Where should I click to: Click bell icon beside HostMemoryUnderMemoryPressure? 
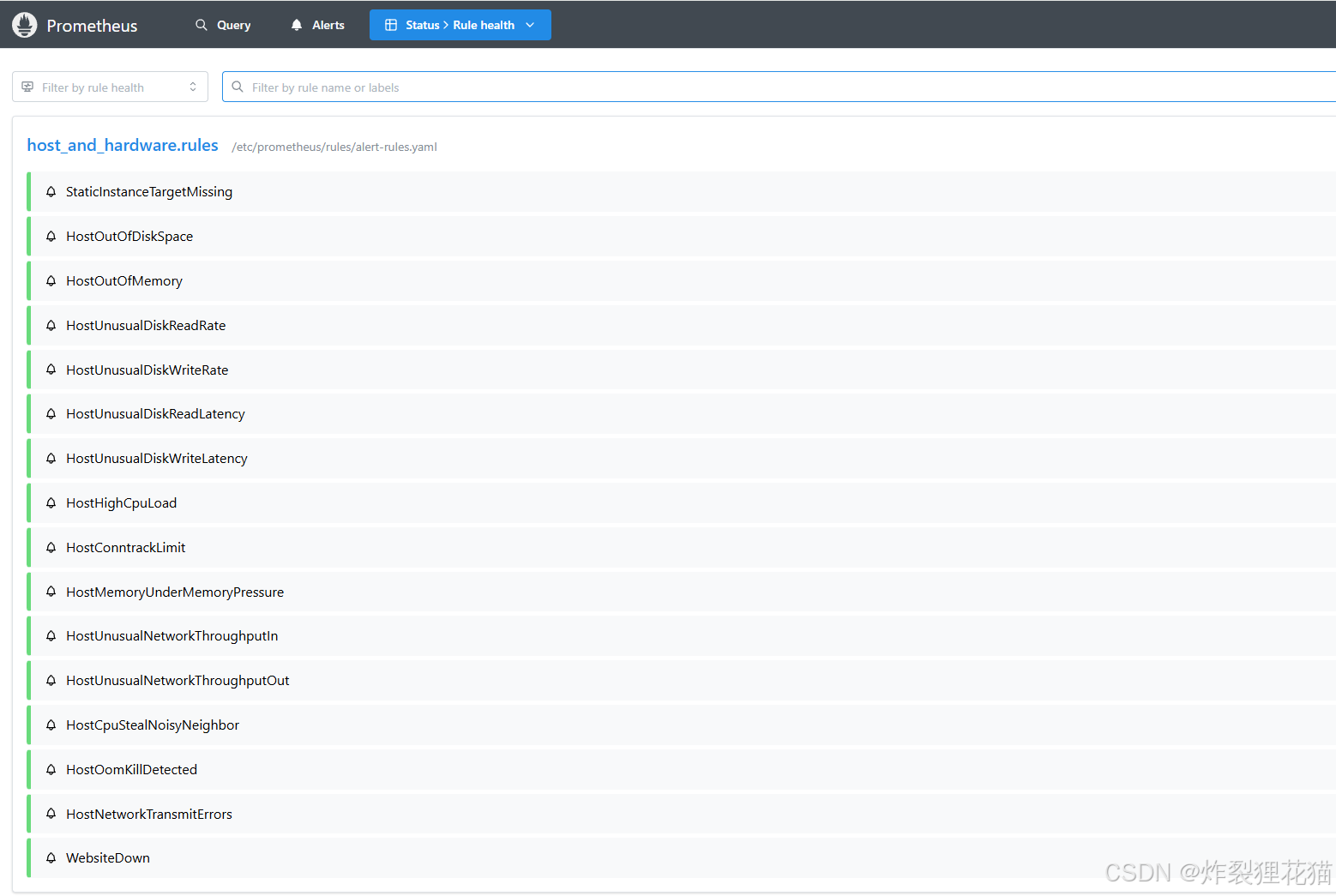coord(51,592)
